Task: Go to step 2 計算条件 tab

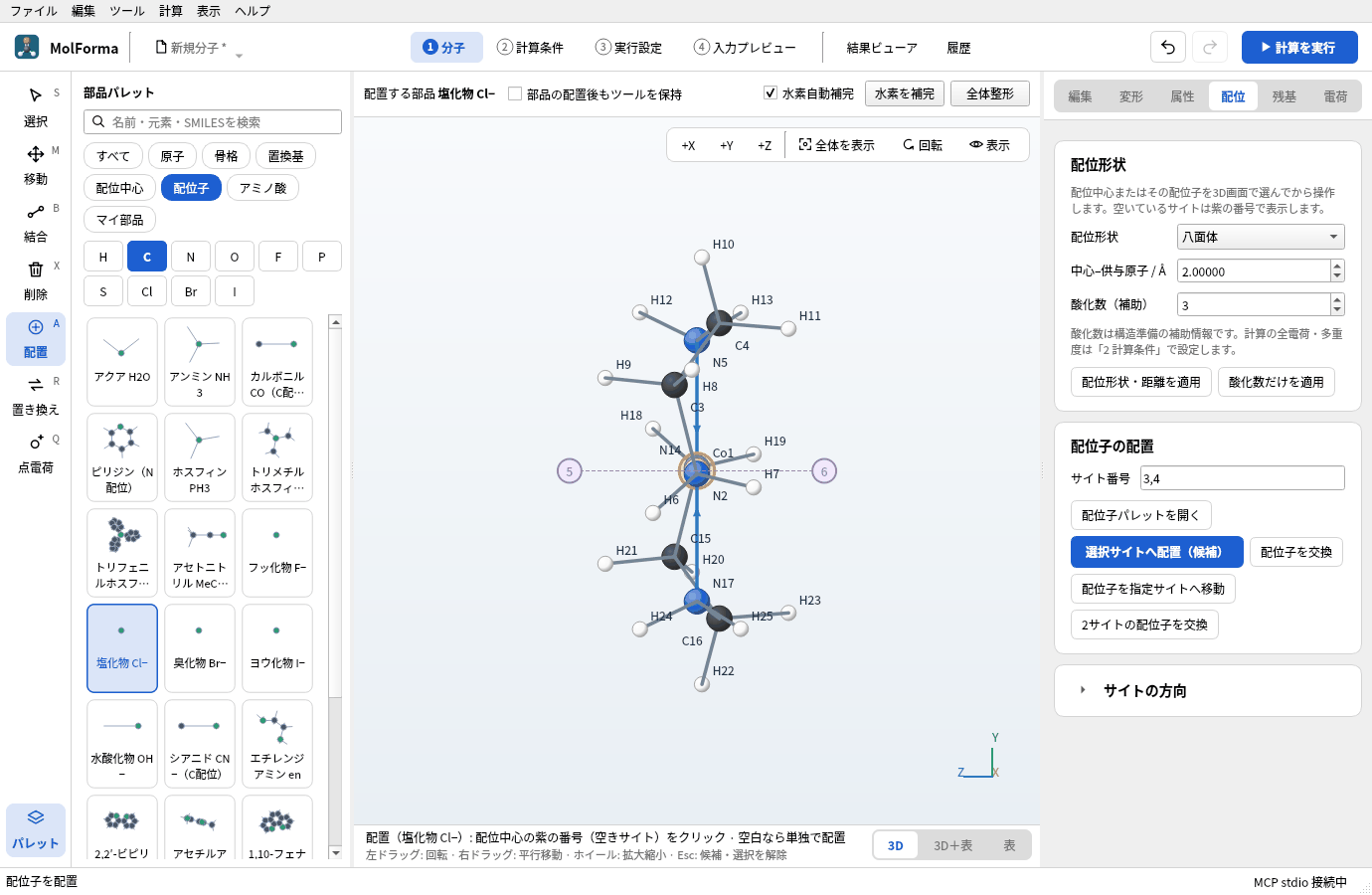Action: click(530, 47)
